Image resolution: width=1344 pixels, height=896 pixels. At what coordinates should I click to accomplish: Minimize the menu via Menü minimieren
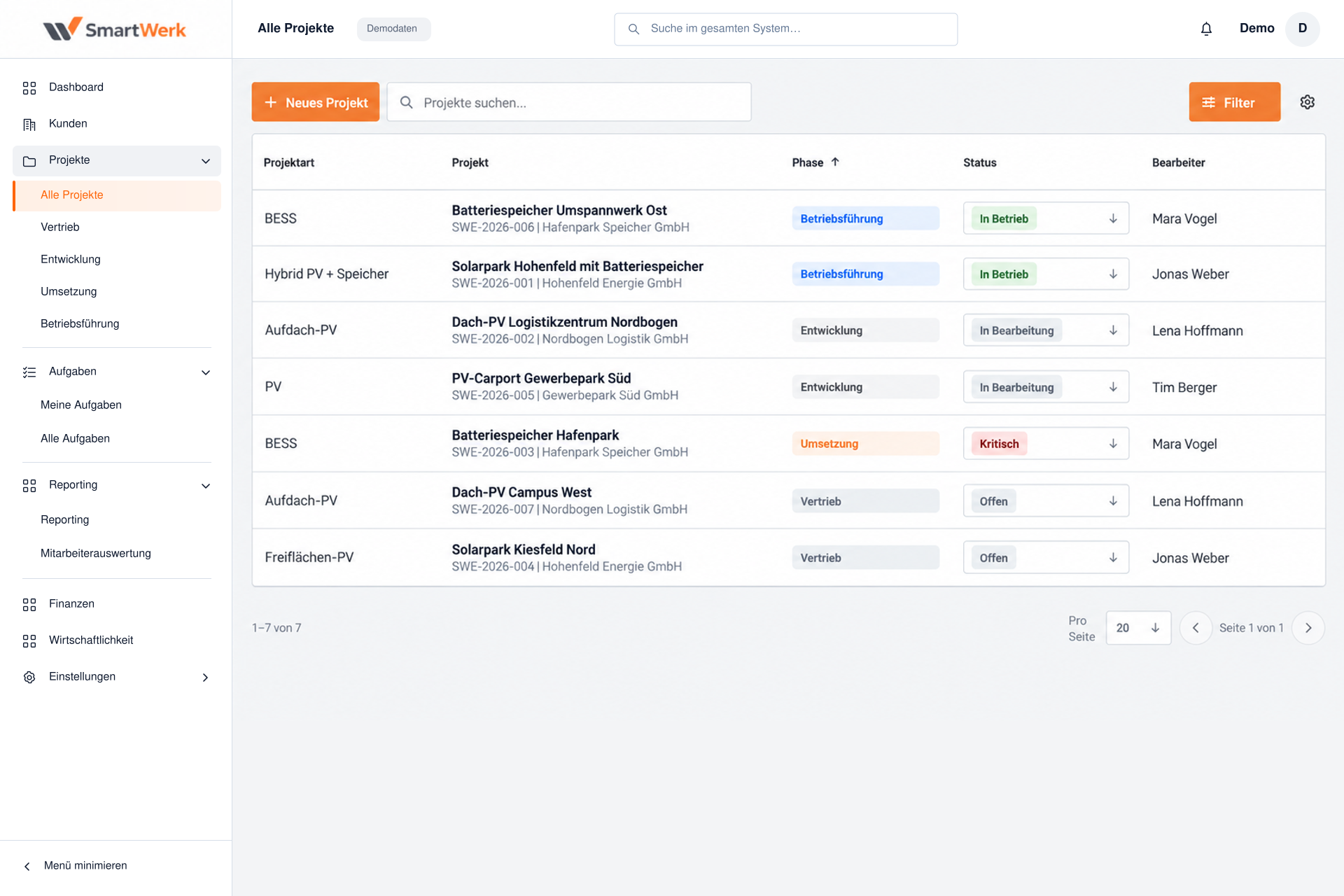pos(76,866)
